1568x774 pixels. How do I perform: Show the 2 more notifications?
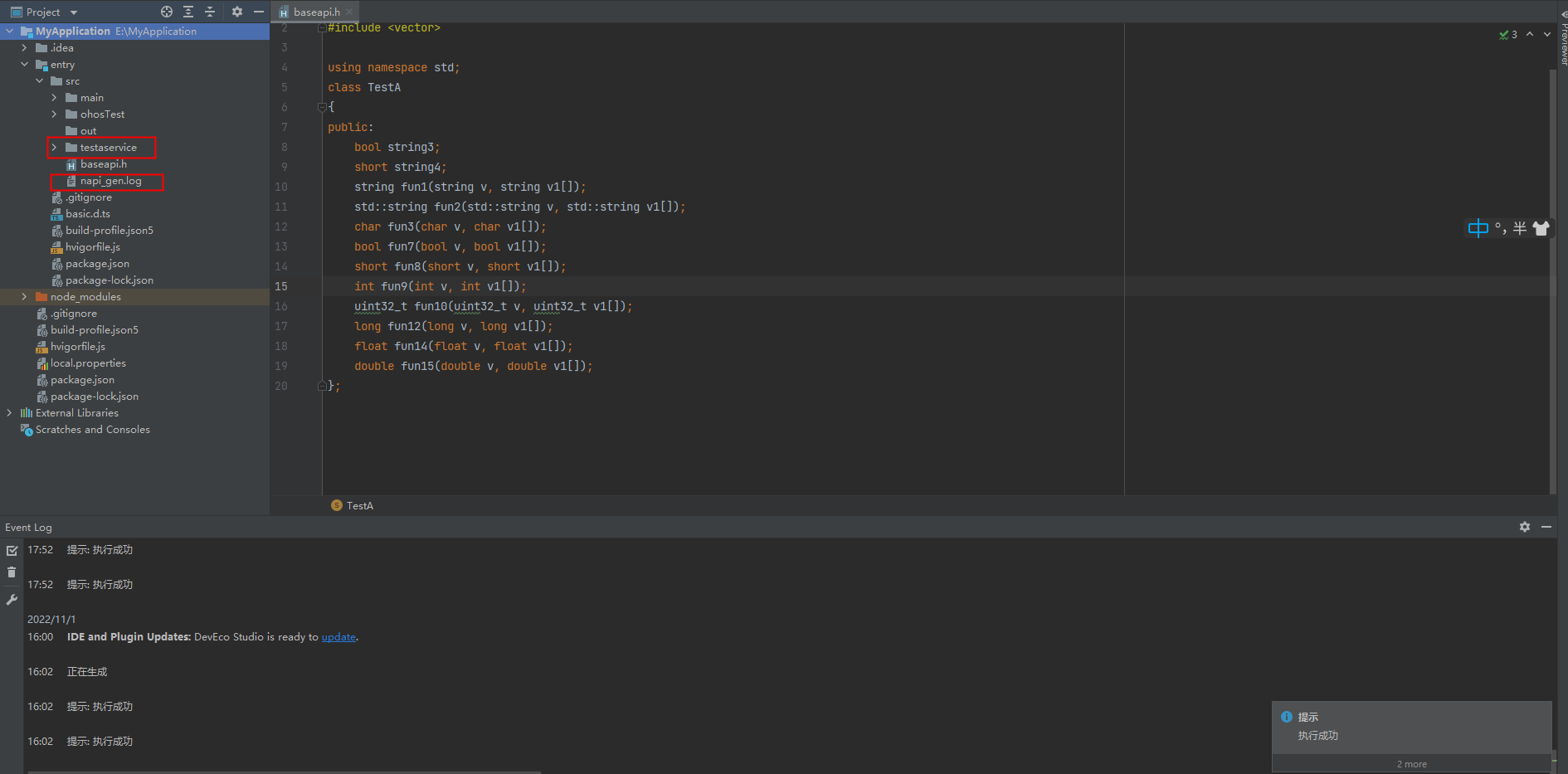point(1411,764)
